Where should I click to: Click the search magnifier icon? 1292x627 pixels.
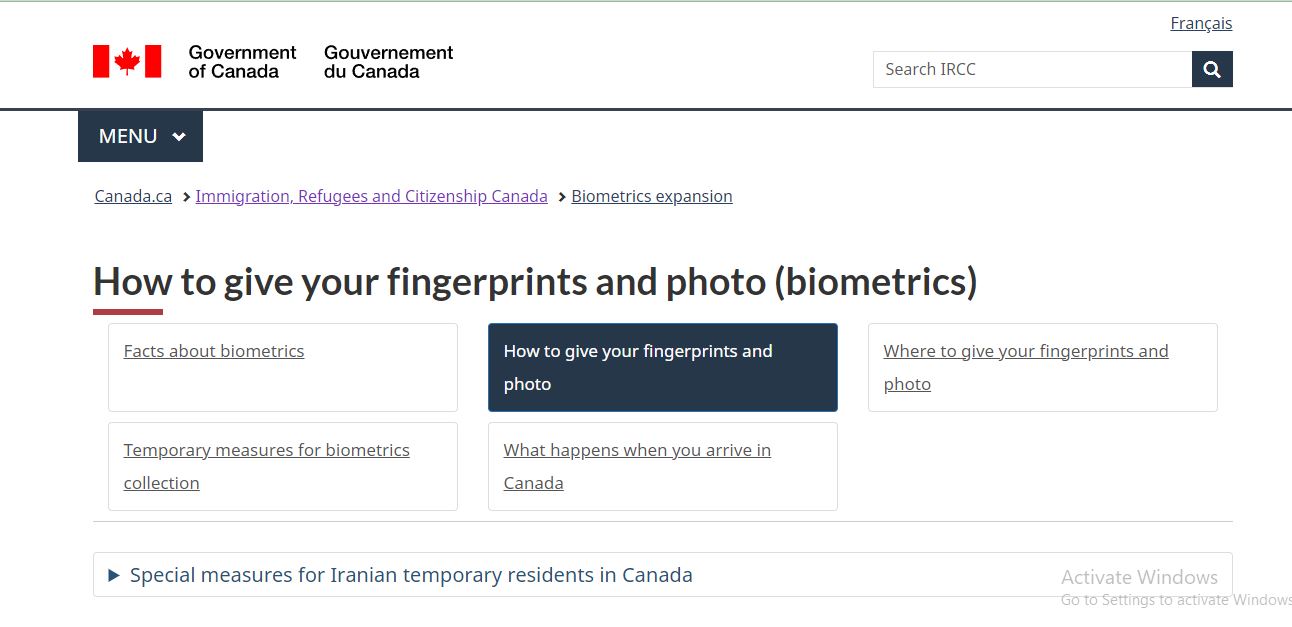click(1211, 69)
